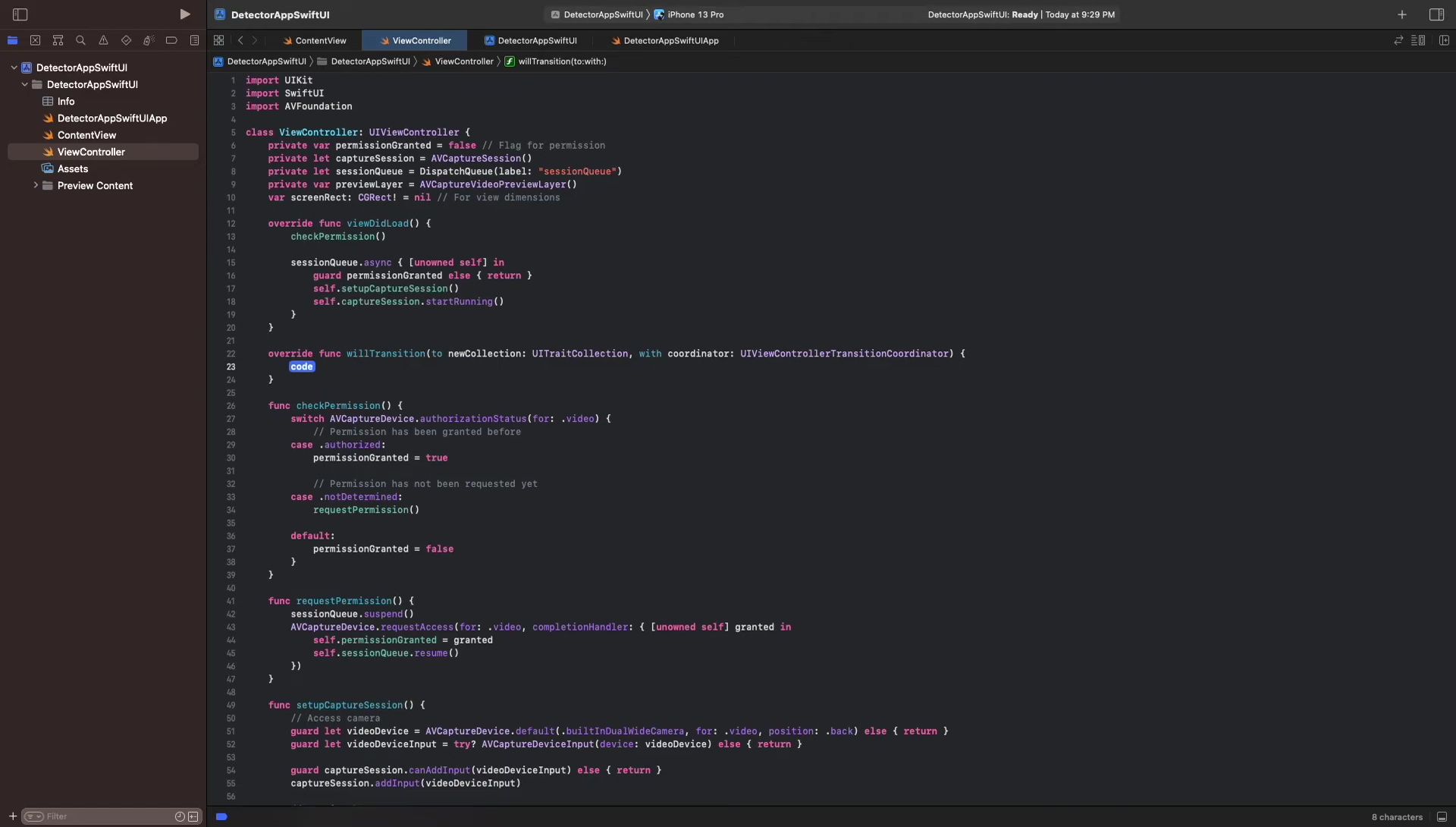Open the editor options menu
Viewport: 1456px width, 827px height.
[1418, 40]
